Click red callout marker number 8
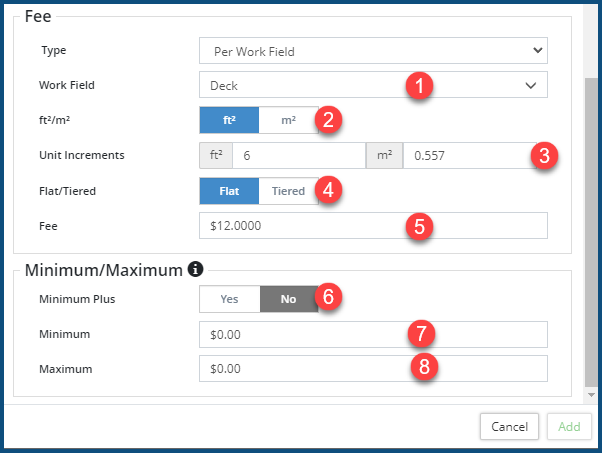The image size is (602, 453). pos(426,367)
